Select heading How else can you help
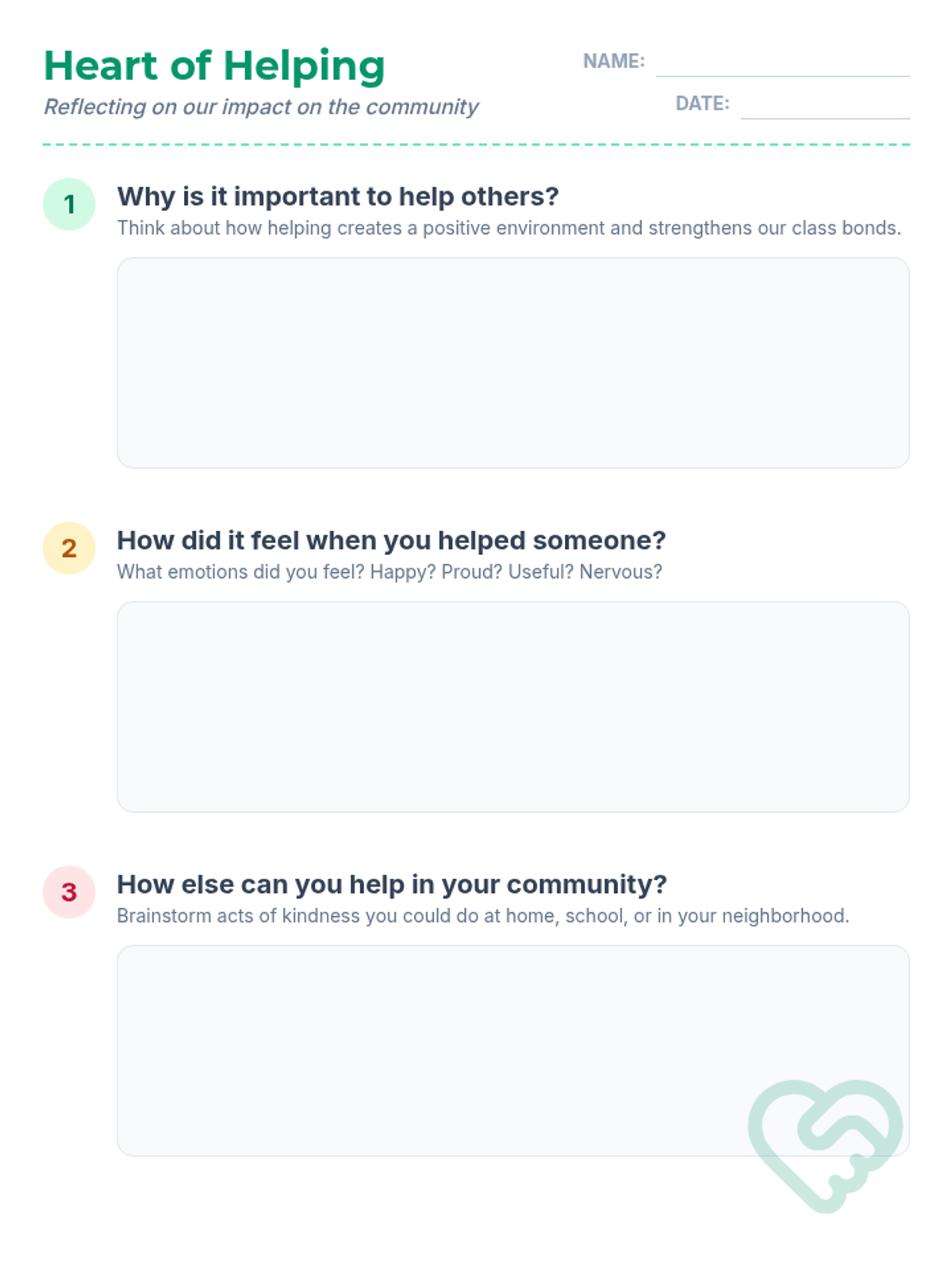Screen dimensions: 952x1270 pyautogui.click(x=392, y=884)
